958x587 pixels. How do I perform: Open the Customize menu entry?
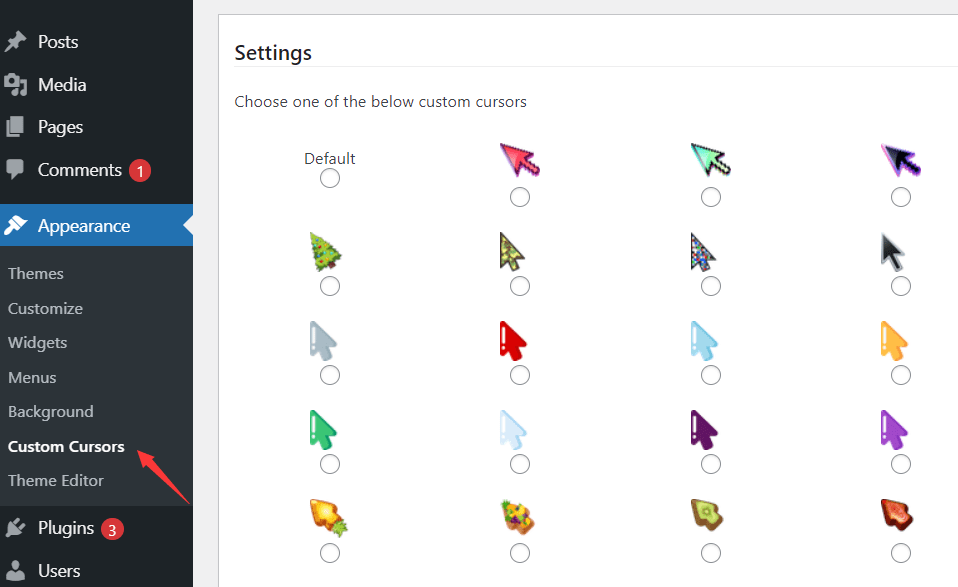tap(44, 308)
